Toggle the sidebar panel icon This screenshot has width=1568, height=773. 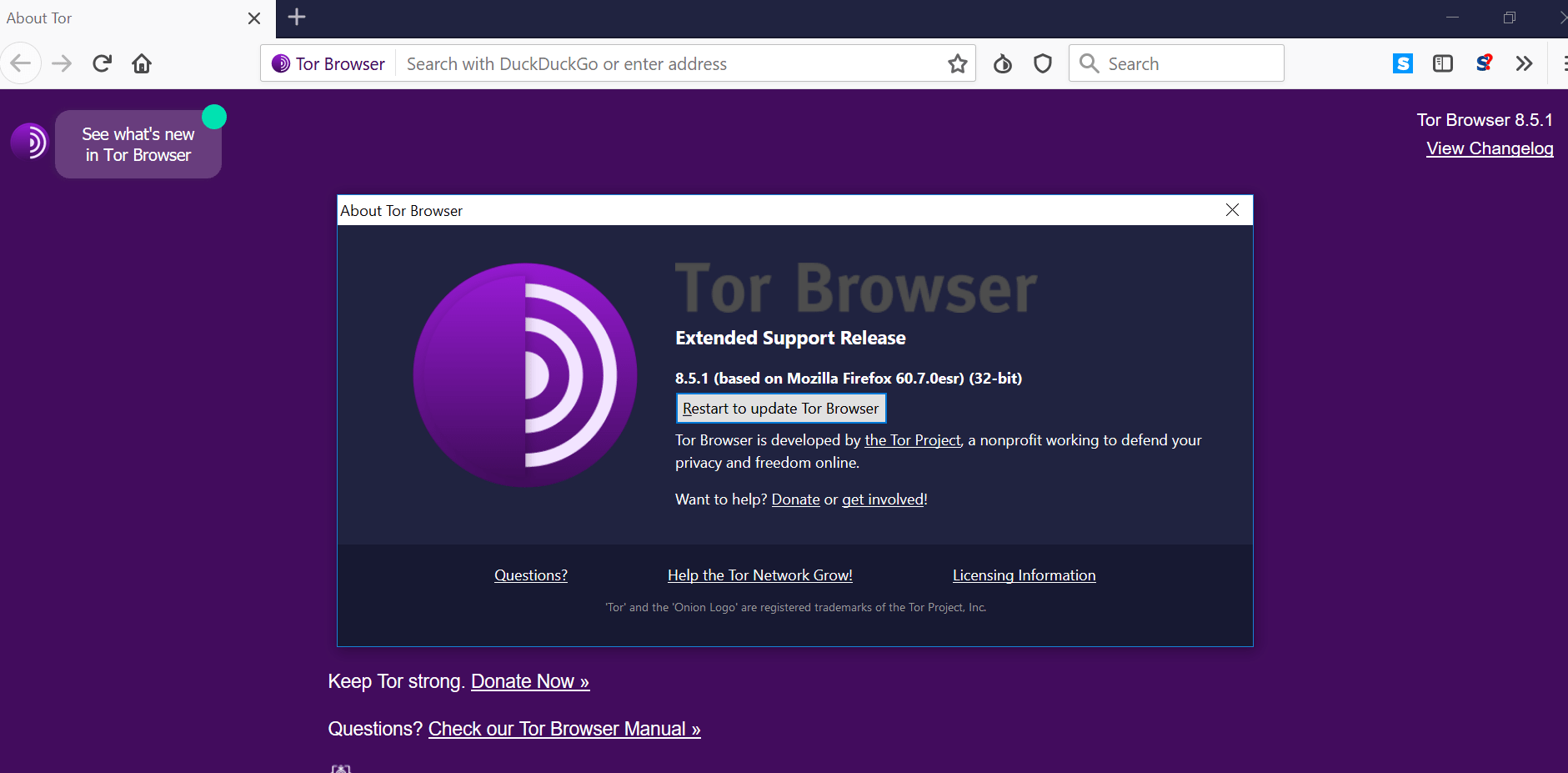[1443, 63]
